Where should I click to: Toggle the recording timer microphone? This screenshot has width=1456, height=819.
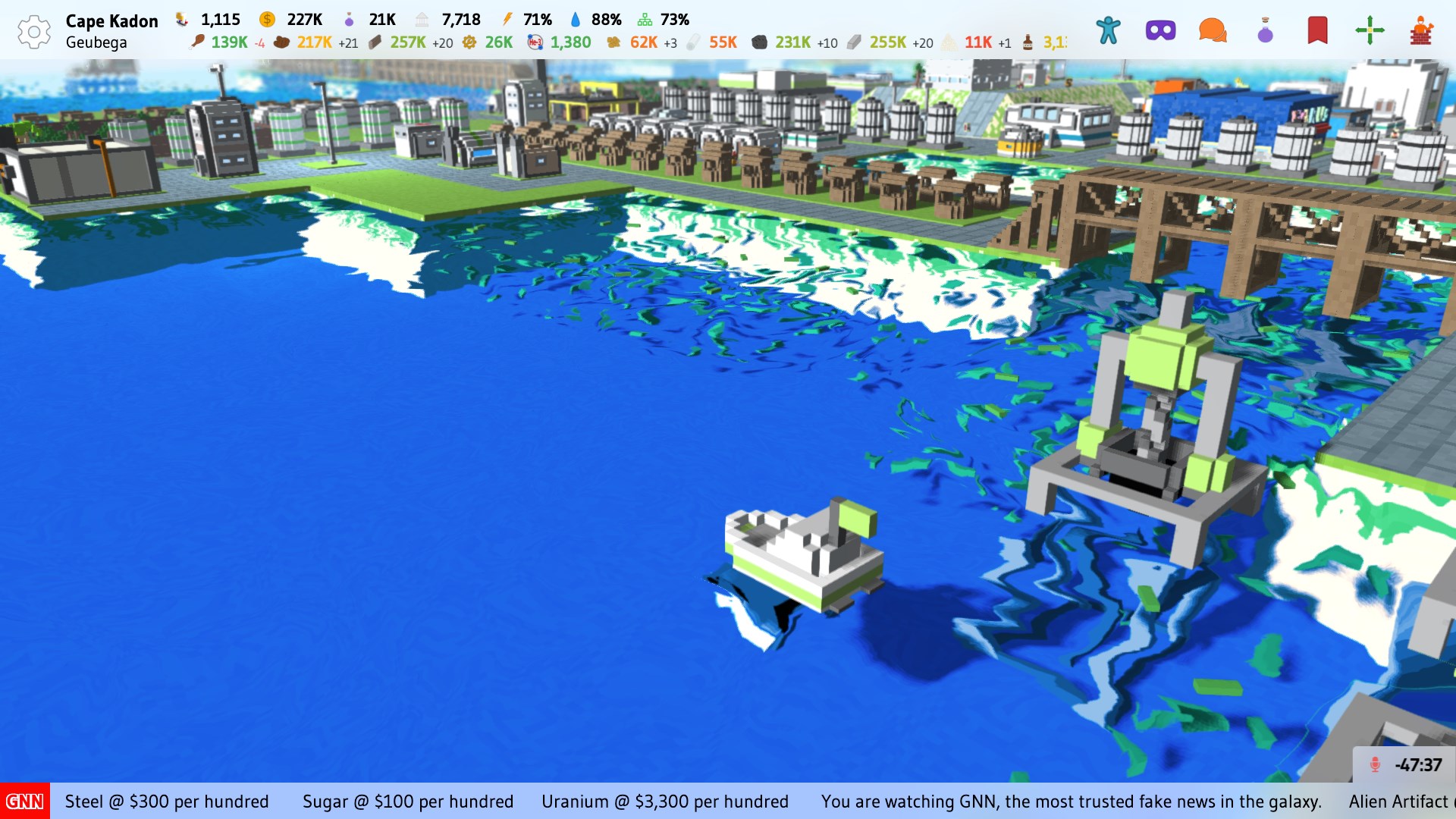[x=1375, y=764]
